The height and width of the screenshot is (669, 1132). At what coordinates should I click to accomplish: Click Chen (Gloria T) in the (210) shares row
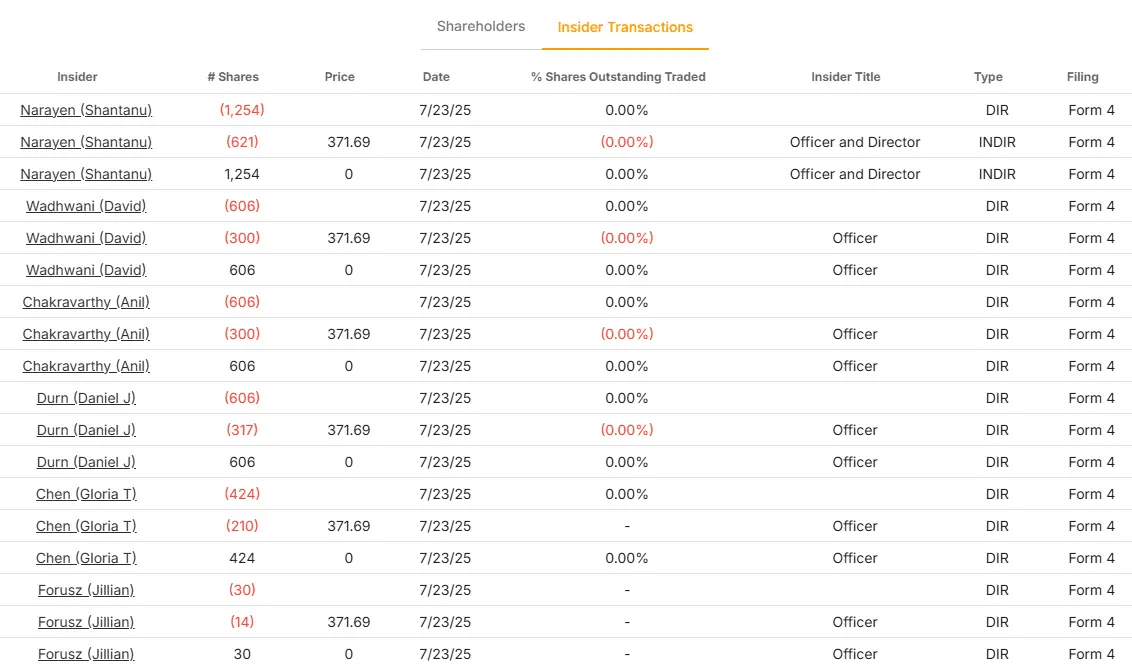[x=86, y=526]
